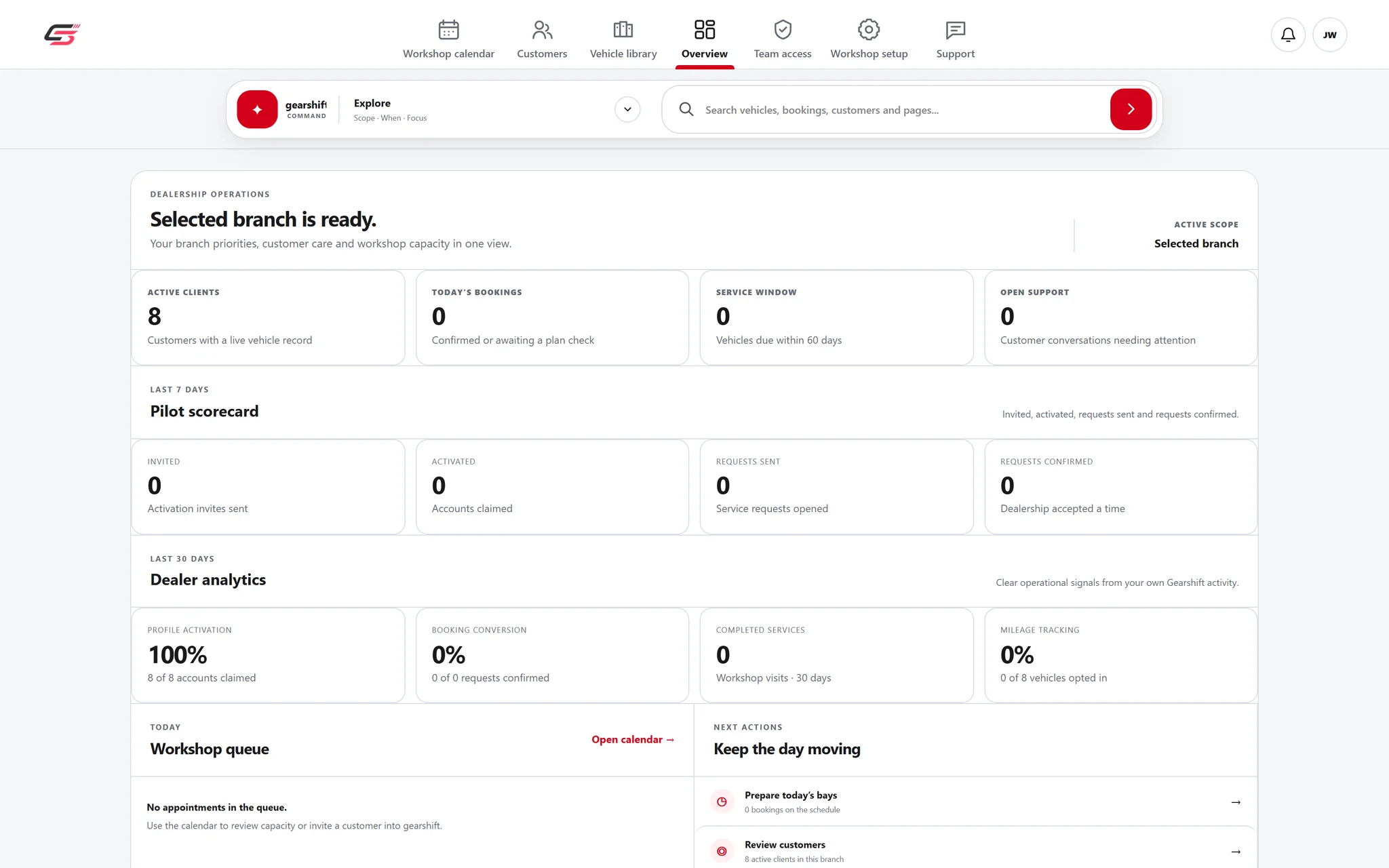Click the search magnifier icon
The width and height of the screenshot is (1389, 868).
click(686, 109)
